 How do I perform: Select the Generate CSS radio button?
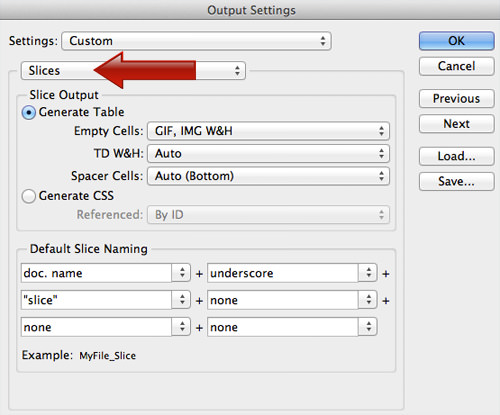tap(29, 196)
